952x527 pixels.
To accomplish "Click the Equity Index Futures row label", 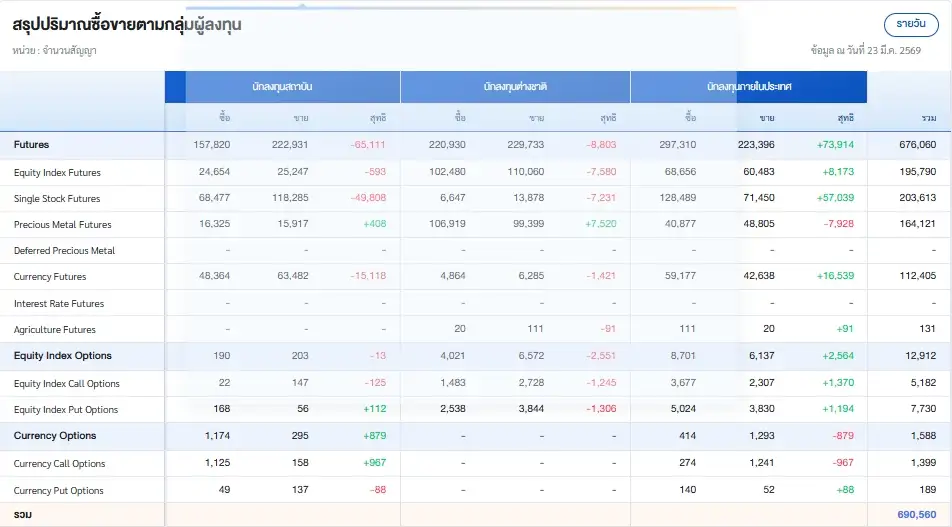I will pyautogui.click(x=57, y=172).
